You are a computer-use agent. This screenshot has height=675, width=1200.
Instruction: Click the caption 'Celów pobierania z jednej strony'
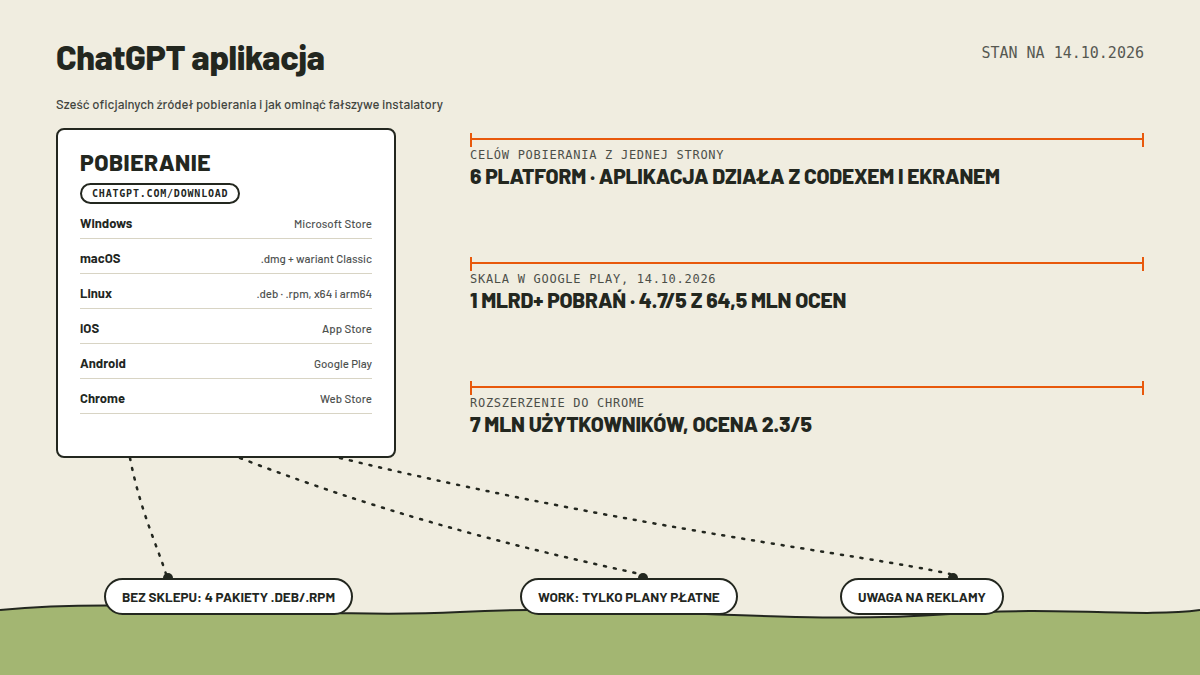click(597, 155)
